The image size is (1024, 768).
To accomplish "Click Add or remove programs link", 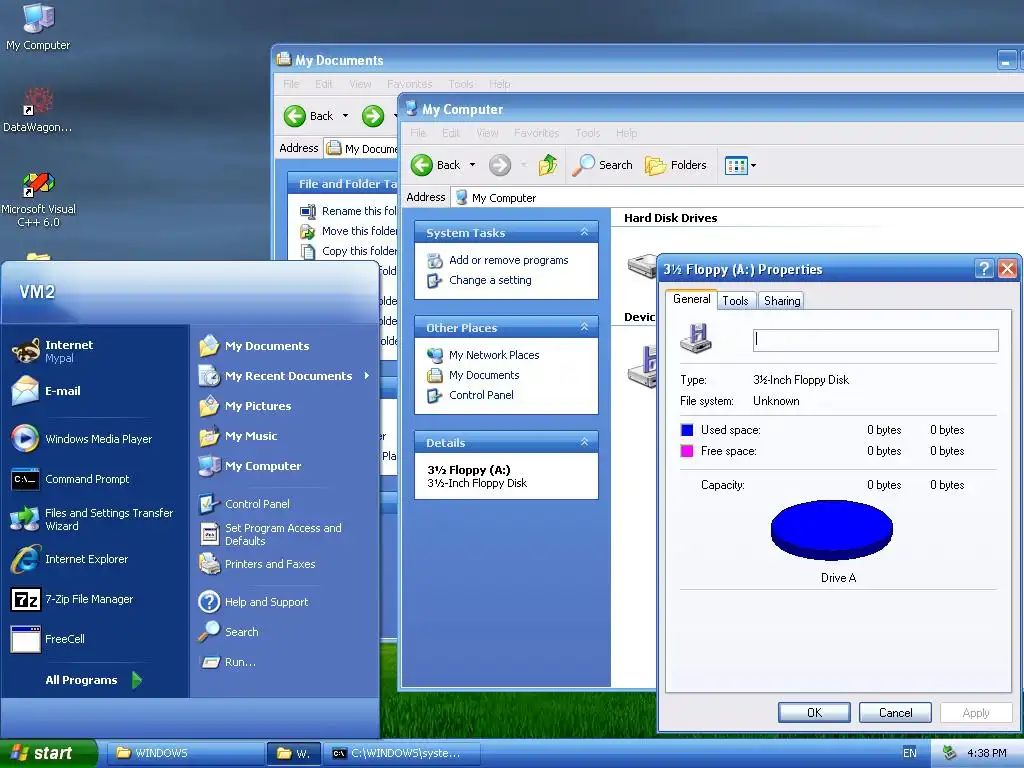I will point(508,260).
